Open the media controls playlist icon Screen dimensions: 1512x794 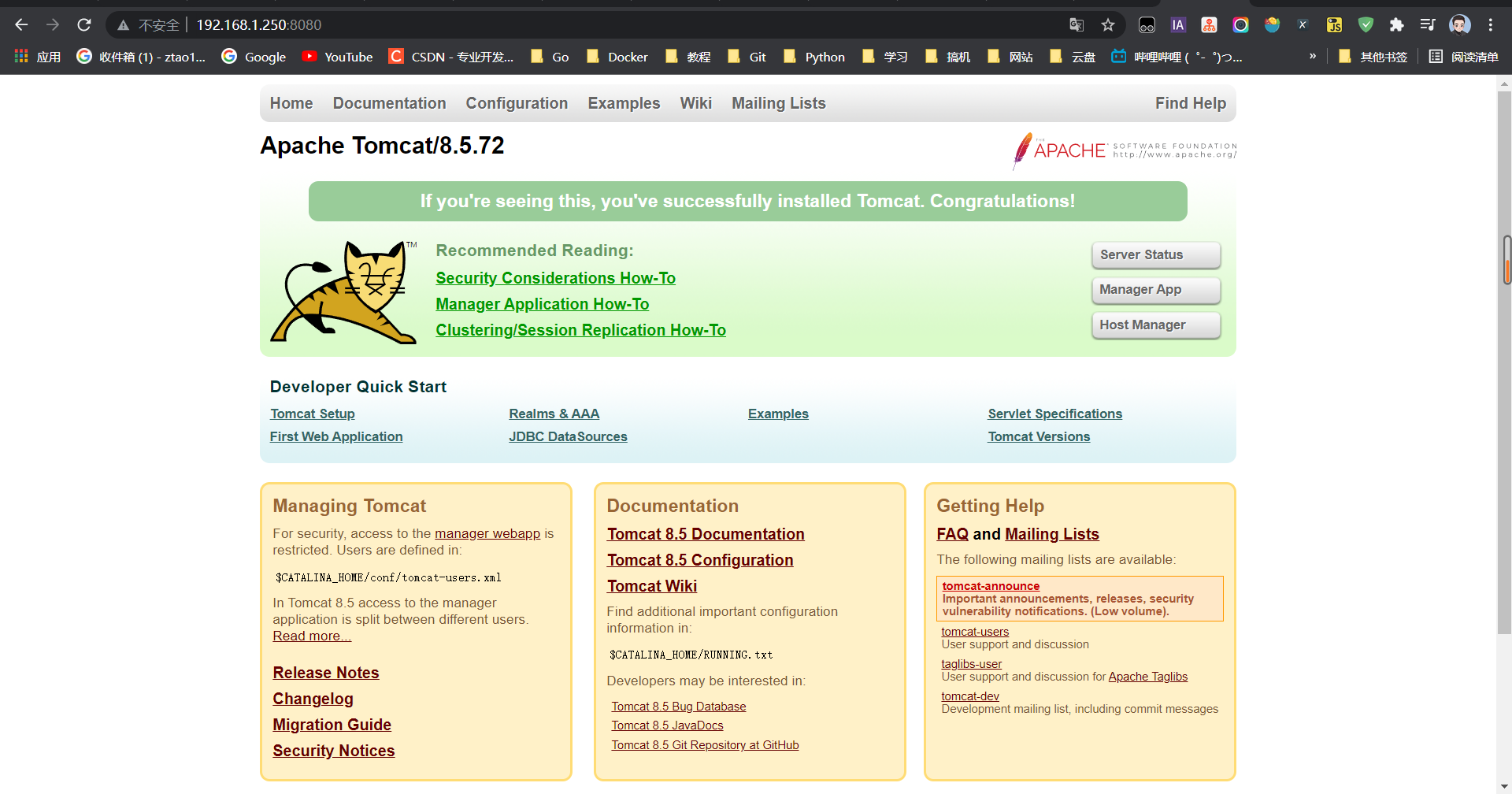coord(1428,25)
